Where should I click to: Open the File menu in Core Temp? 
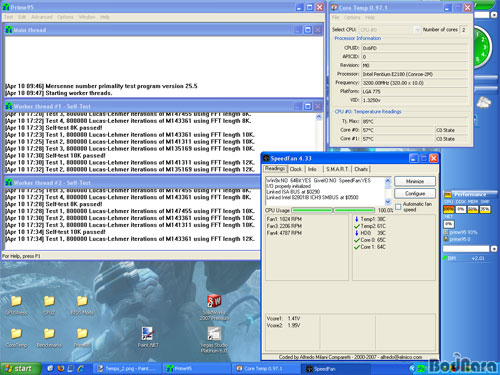[x=335, y=17]
